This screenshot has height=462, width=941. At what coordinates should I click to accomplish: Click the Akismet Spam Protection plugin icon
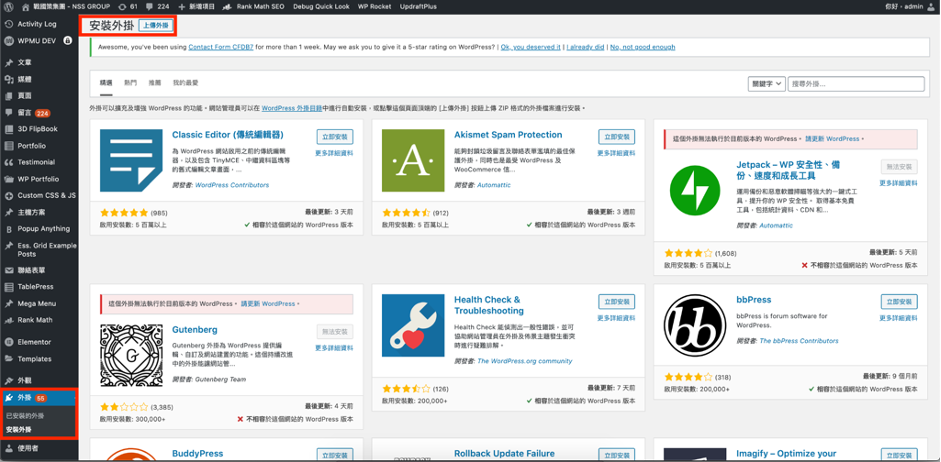point(413,160)
